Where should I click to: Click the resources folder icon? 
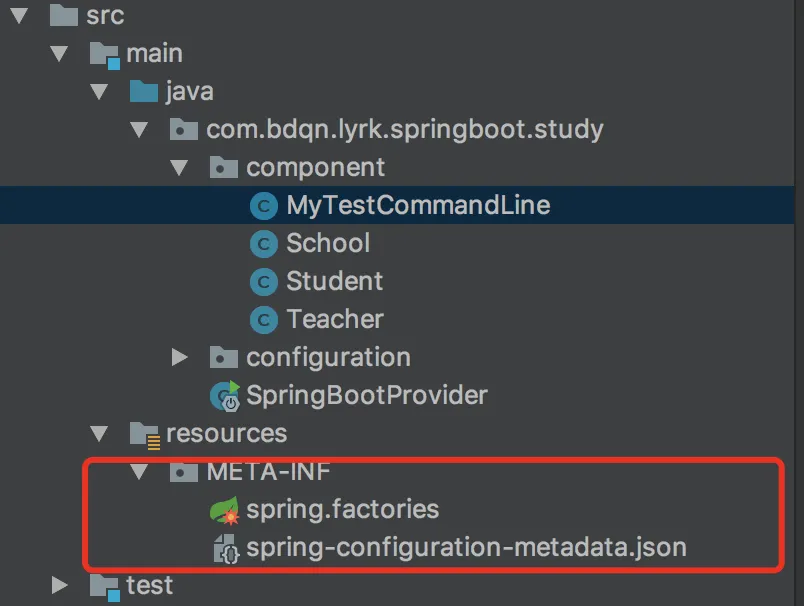(145, 433)
